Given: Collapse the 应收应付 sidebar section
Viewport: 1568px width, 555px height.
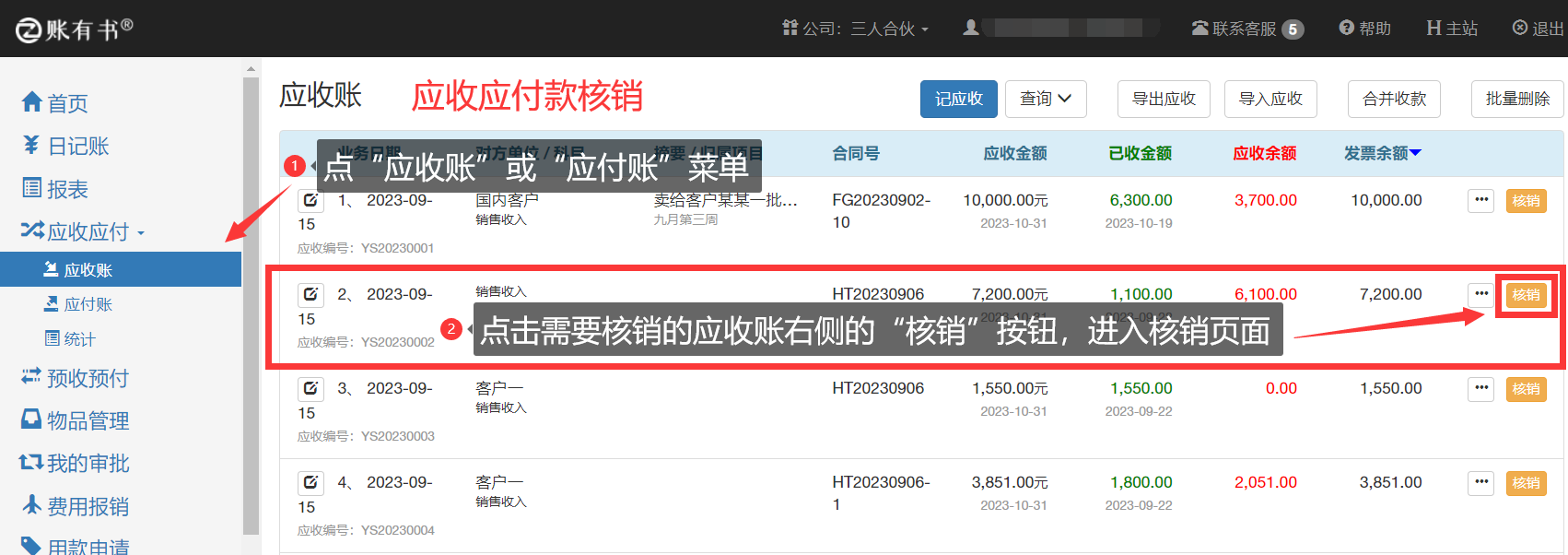Looking at the screenshot, I should [x=83, y=231].
